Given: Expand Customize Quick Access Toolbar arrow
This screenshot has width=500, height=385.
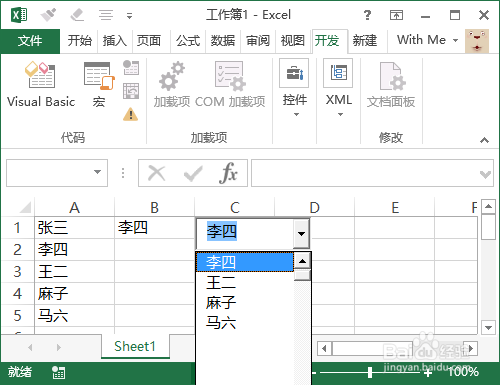Looking at the screenshot, I should 129,16.
